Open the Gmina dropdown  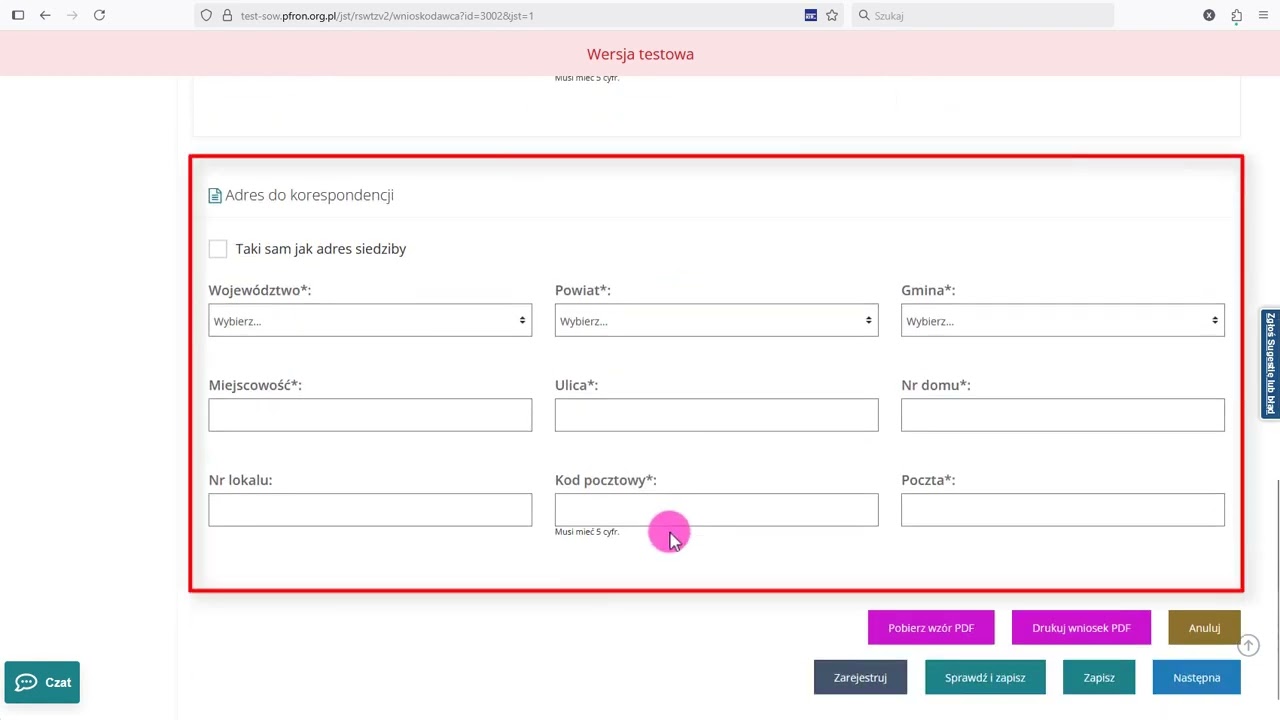[1062, 321]
